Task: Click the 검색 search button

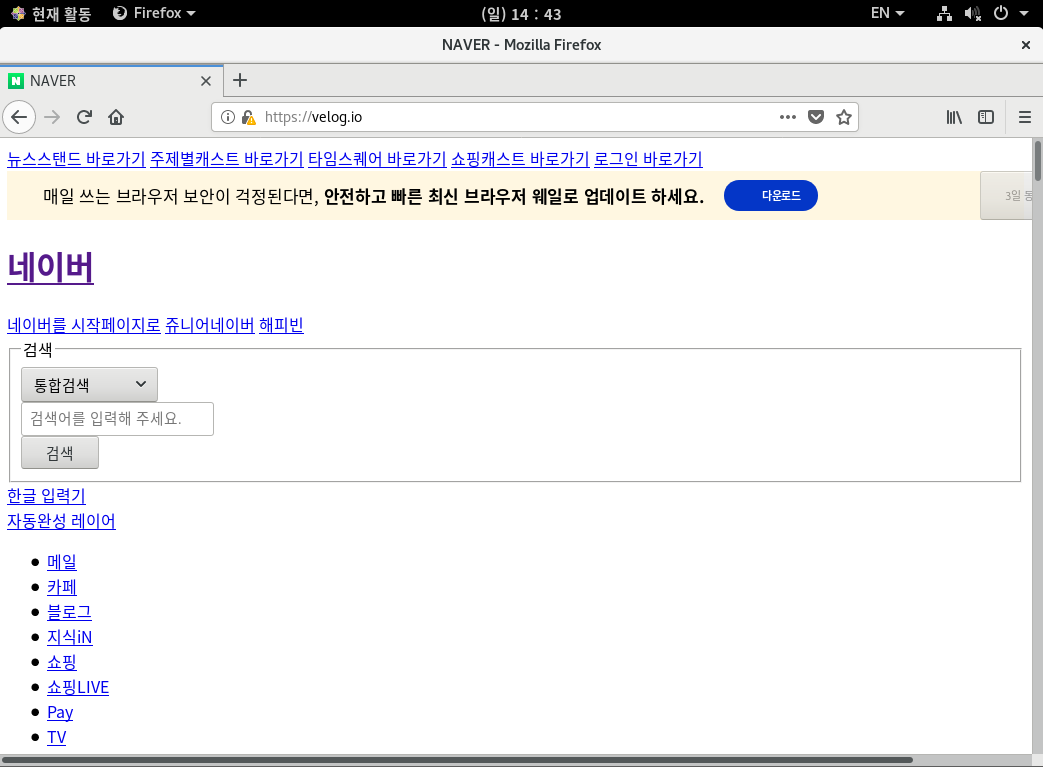Action: coord(60,453)
